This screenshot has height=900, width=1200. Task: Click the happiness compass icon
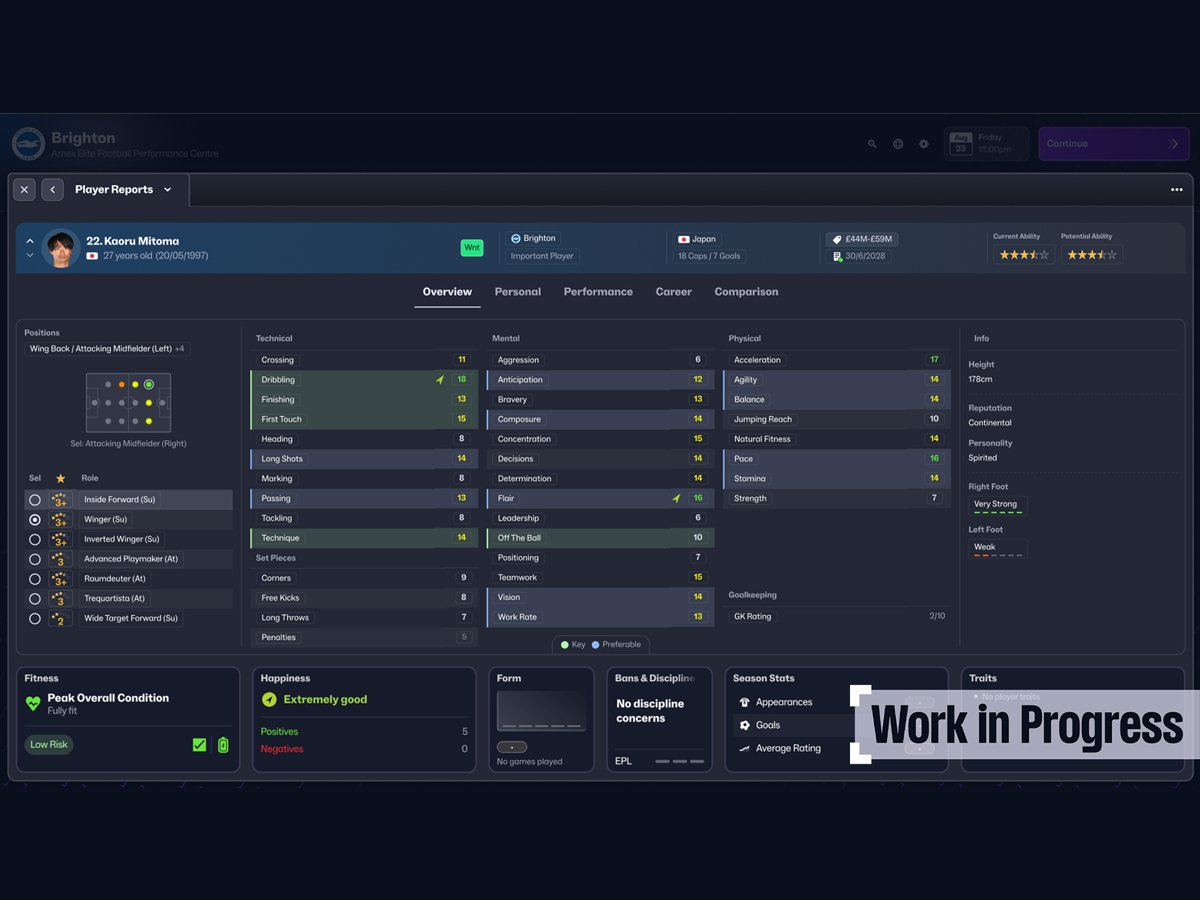click(269, 700)
